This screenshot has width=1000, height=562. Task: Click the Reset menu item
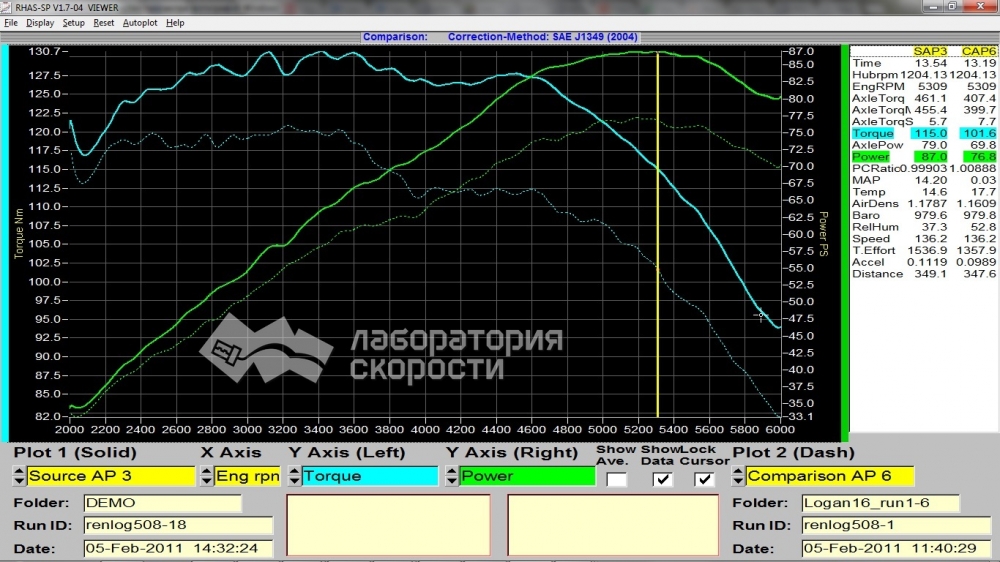point(103,23)
